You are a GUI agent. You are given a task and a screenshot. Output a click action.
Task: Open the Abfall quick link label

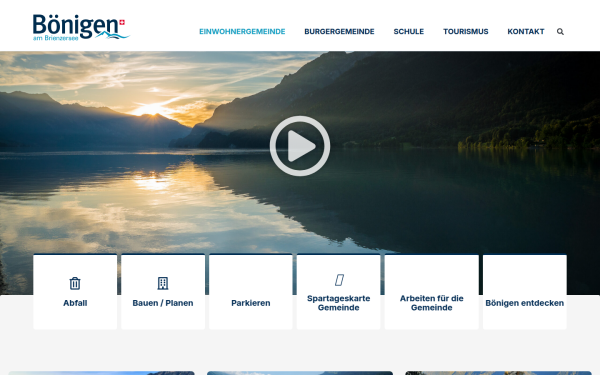[75, 303]
